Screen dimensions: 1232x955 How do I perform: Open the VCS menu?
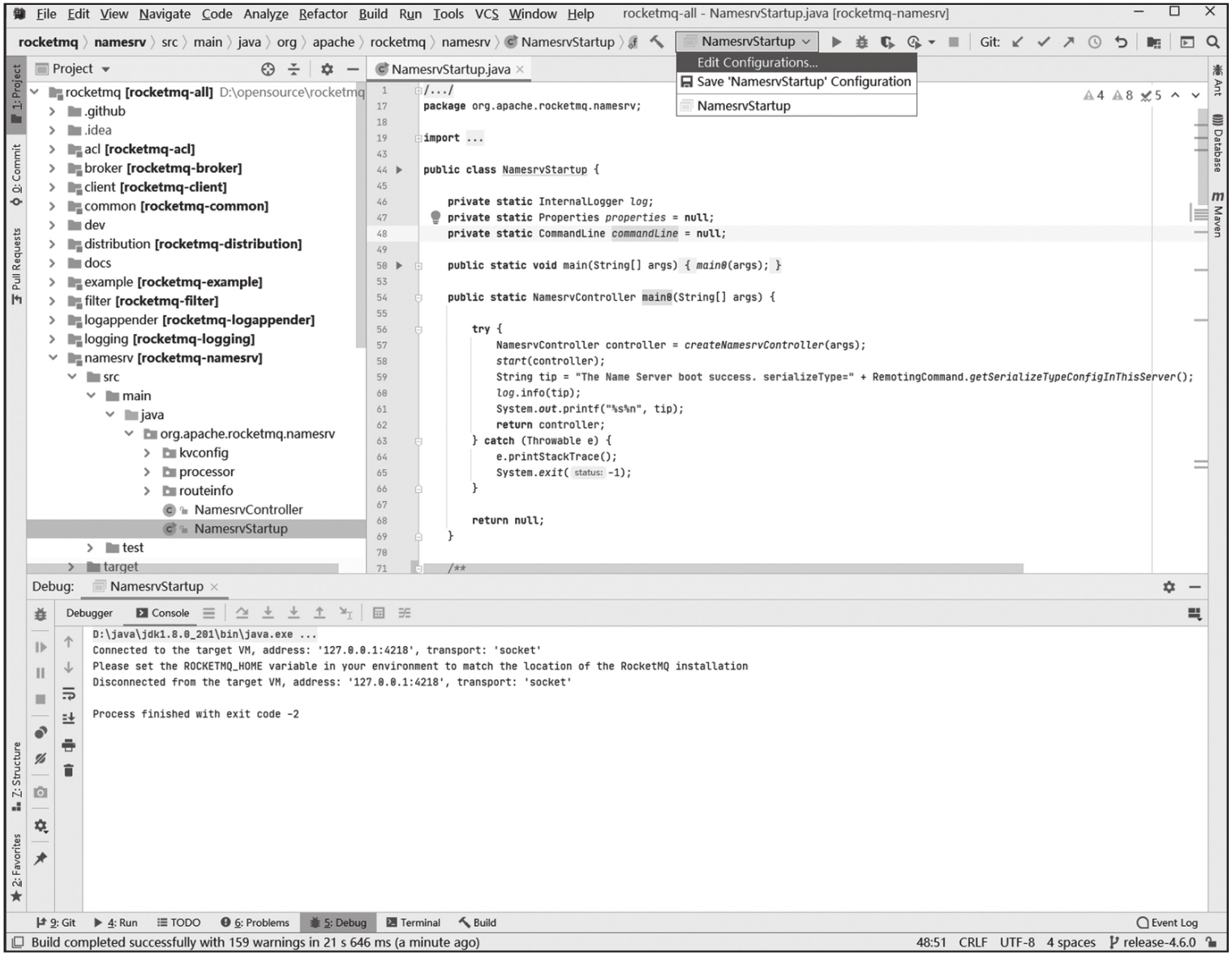click(x=487, y=14)
